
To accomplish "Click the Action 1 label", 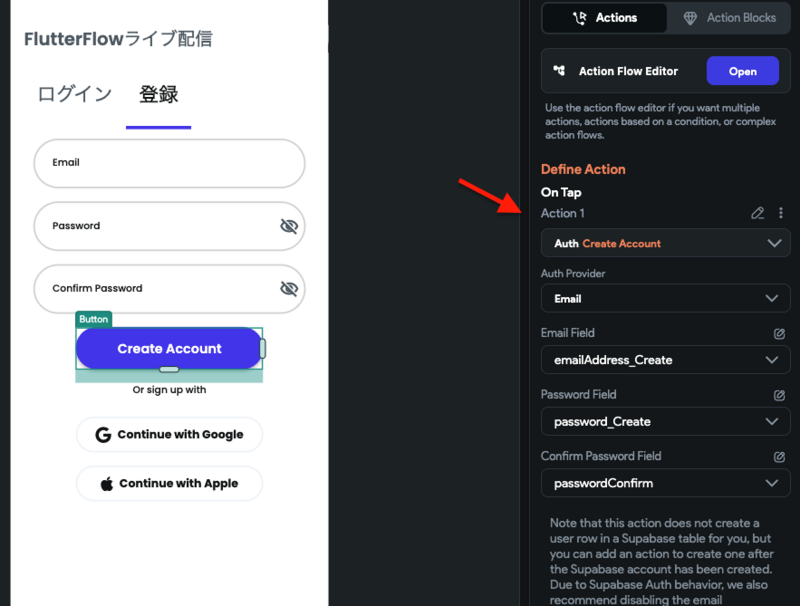I will pyautogui.click(x=563, y=213).
